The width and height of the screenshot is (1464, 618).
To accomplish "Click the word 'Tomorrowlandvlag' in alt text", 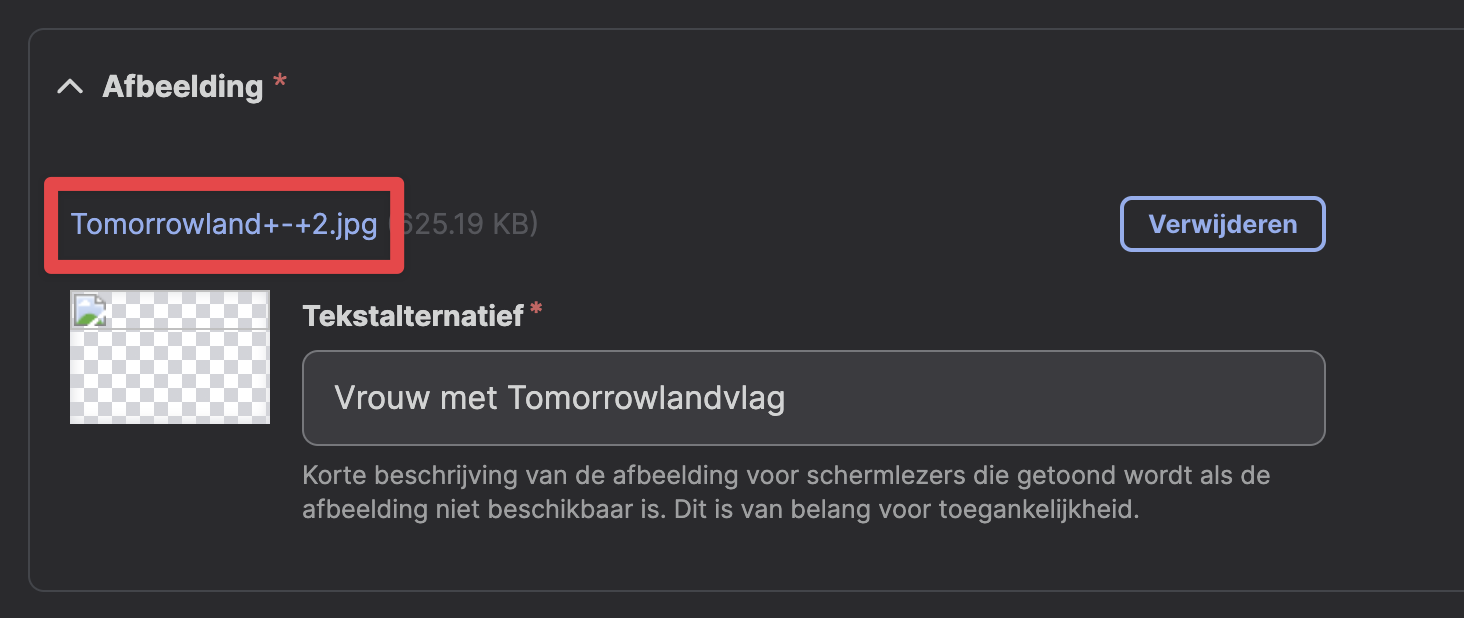I will pos(646,398).
